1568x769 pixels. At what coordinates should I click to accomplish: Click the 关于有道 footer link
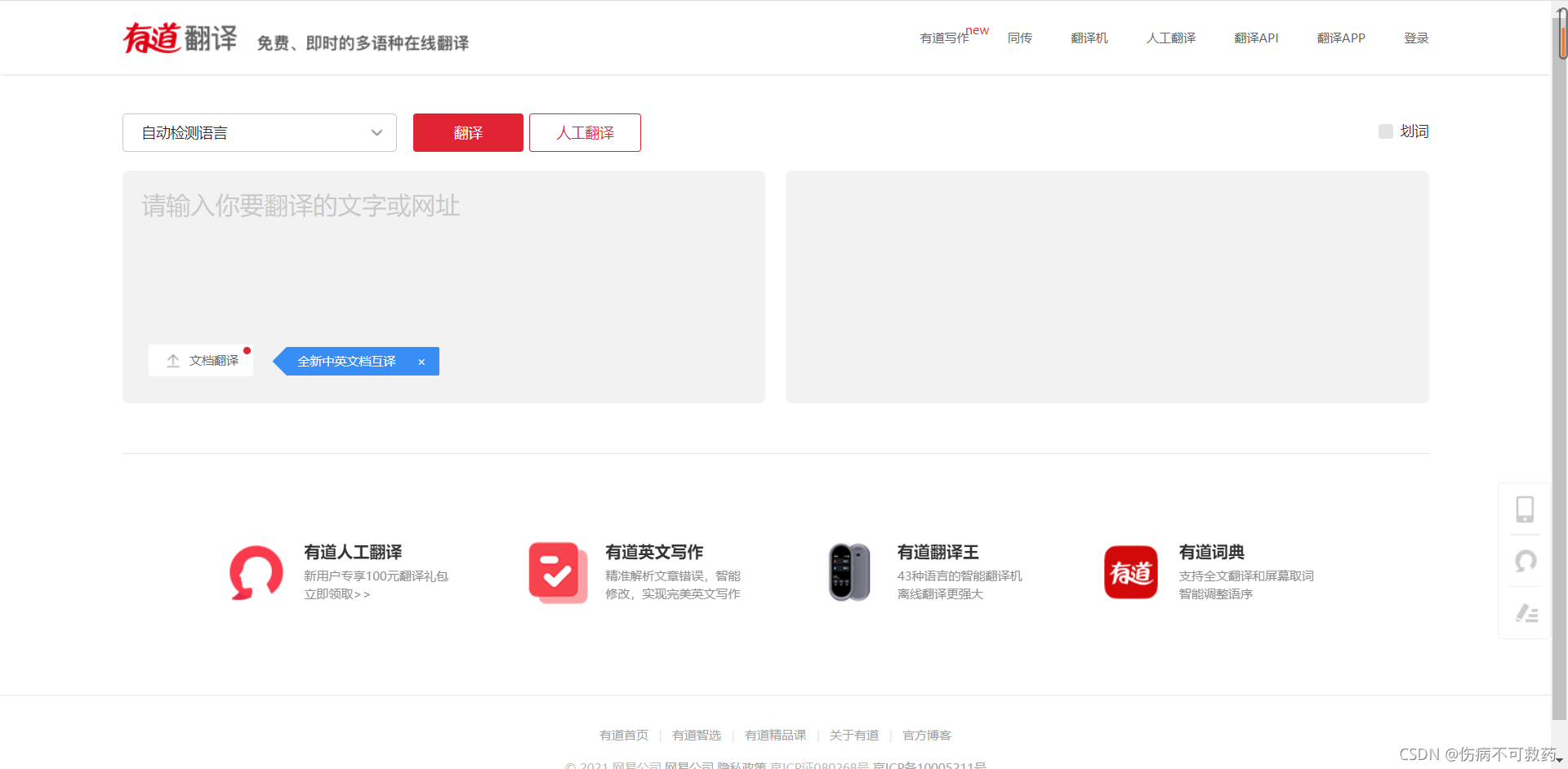coord(854,736)
